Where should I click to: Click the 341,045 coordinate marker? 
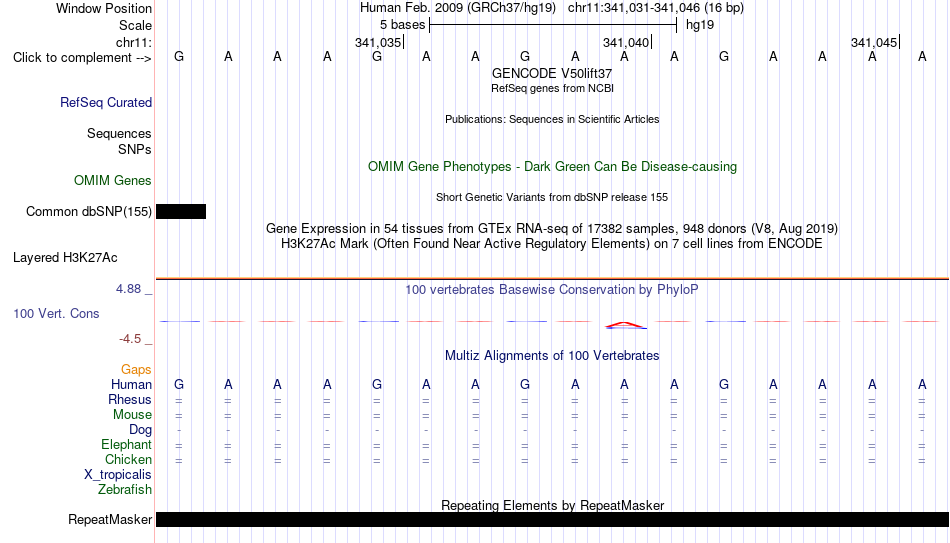click(x=874, y=42)
